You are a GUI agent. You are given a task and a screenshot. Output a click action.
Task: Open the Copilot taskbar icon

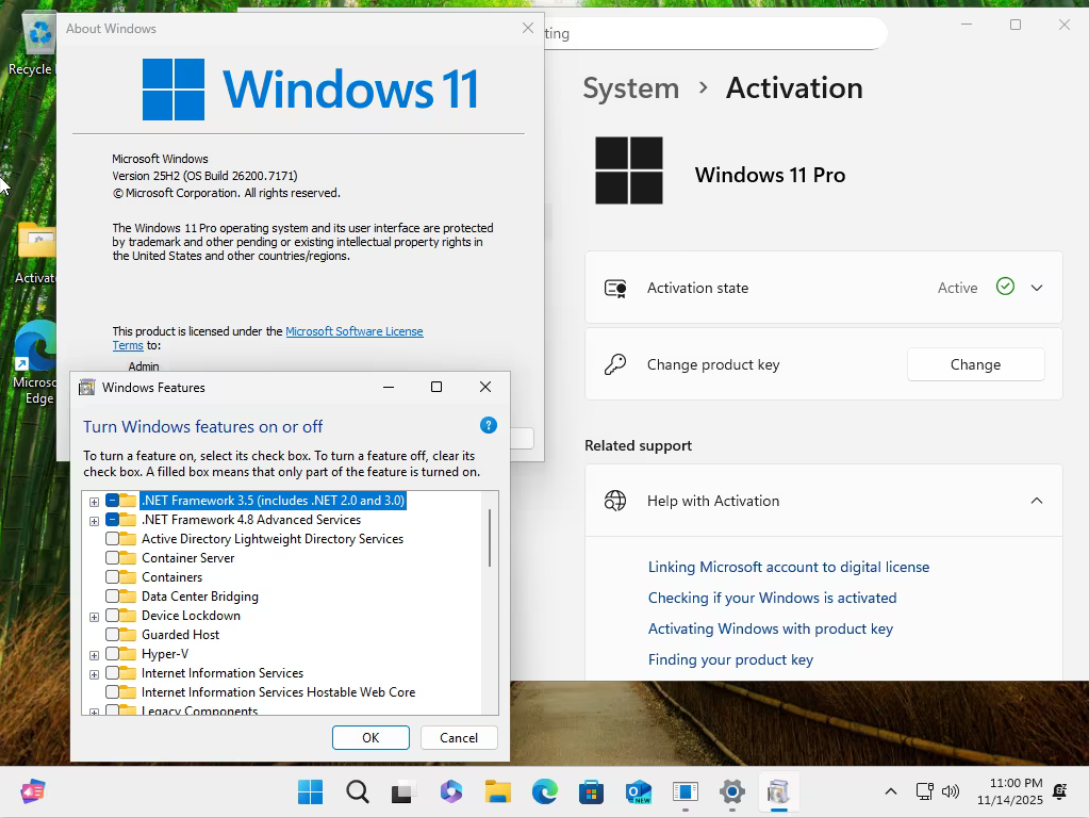pos(451,793)
